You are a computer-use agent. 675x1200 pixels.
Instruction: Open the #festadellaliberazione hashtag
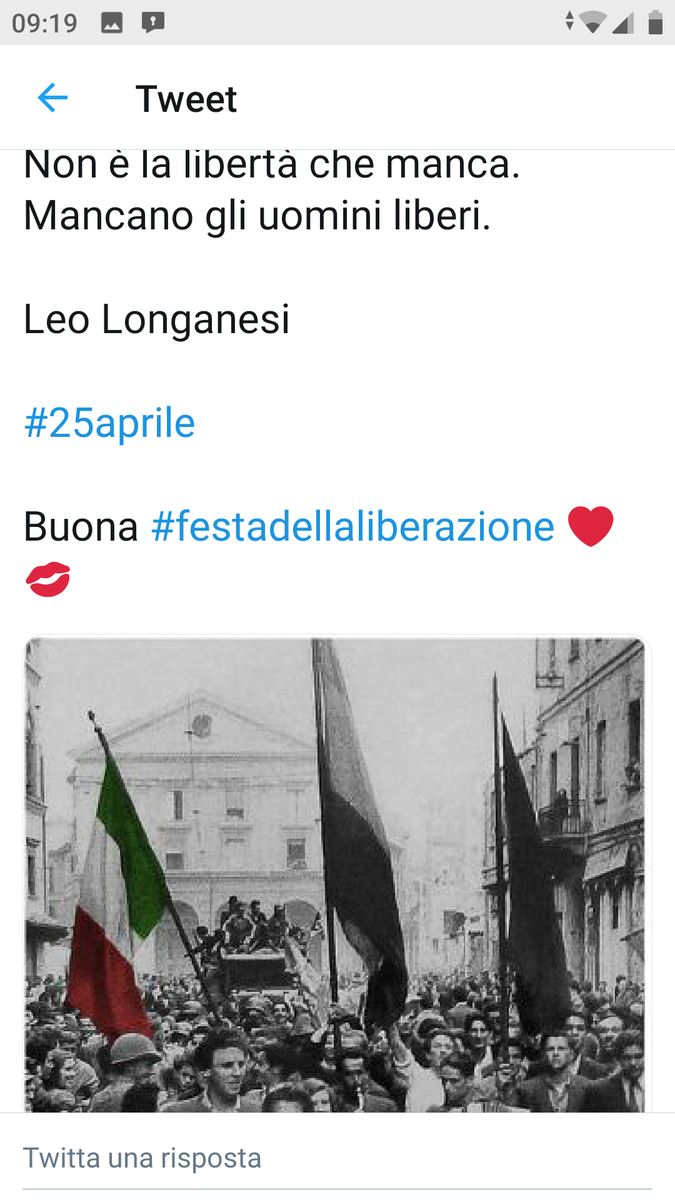pos(352,526)
